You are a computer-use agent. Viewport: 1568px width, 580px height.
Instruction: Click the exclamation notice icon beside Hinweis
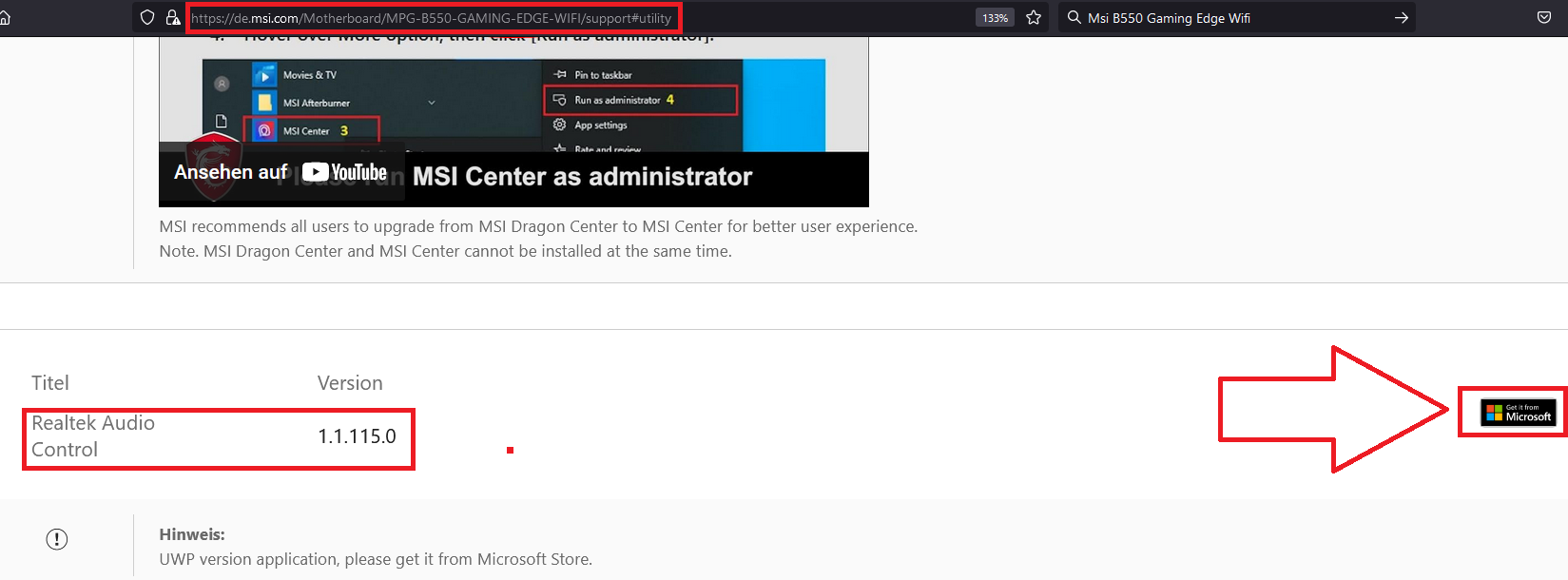click(57, 539)
